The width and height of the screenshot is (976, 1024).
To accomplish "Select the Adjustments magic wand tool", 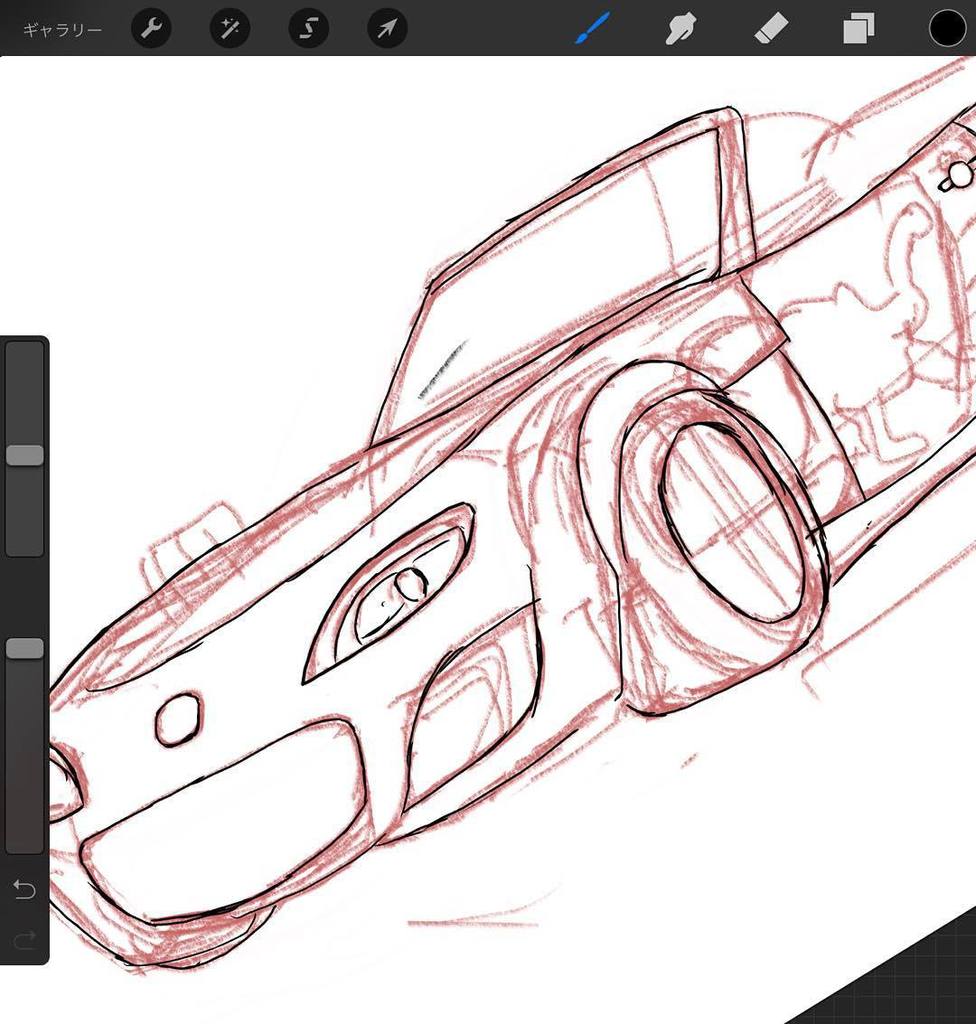I will click(229, 28).
